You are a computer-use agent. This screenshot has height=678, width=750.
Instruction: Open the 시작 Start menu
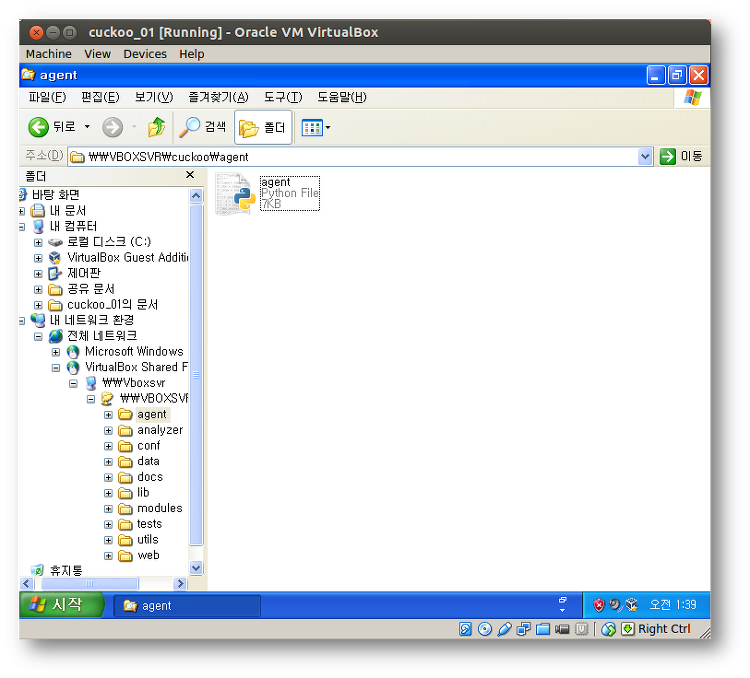[61, 605]
